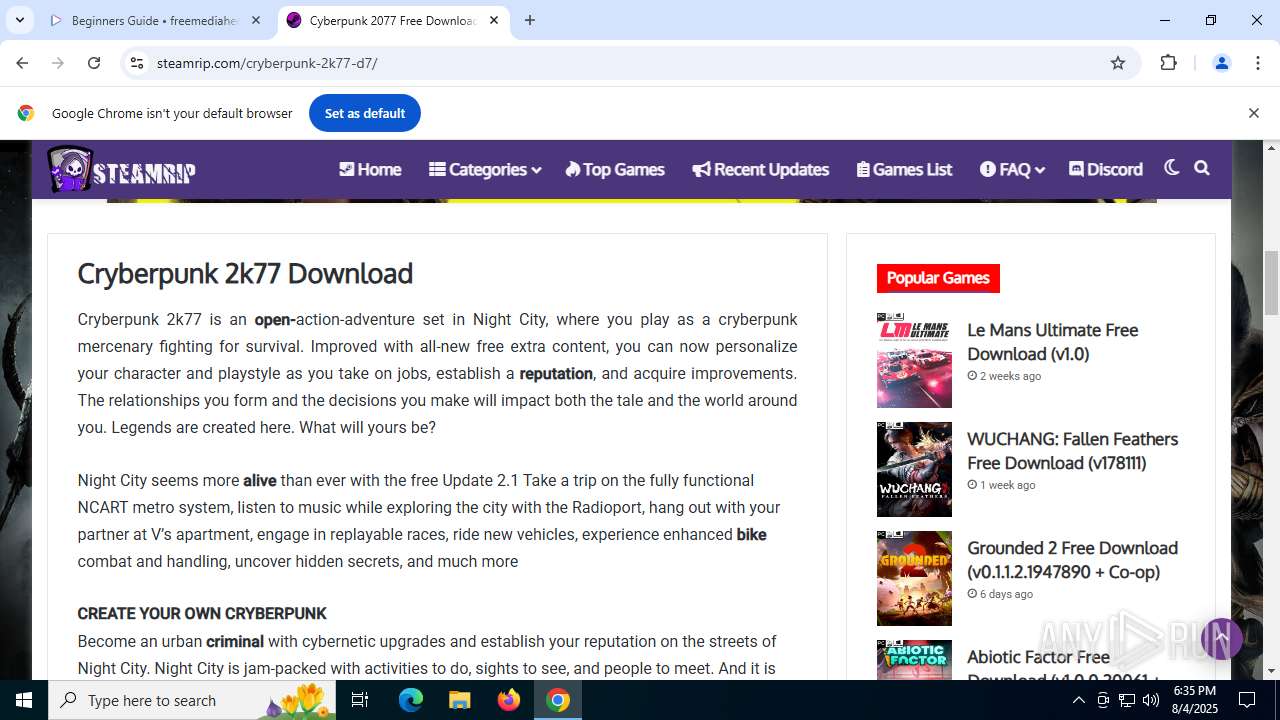
Task: Click WUCHANG Fallen Feathers thumbnail
Action: (x=914, y=469)
